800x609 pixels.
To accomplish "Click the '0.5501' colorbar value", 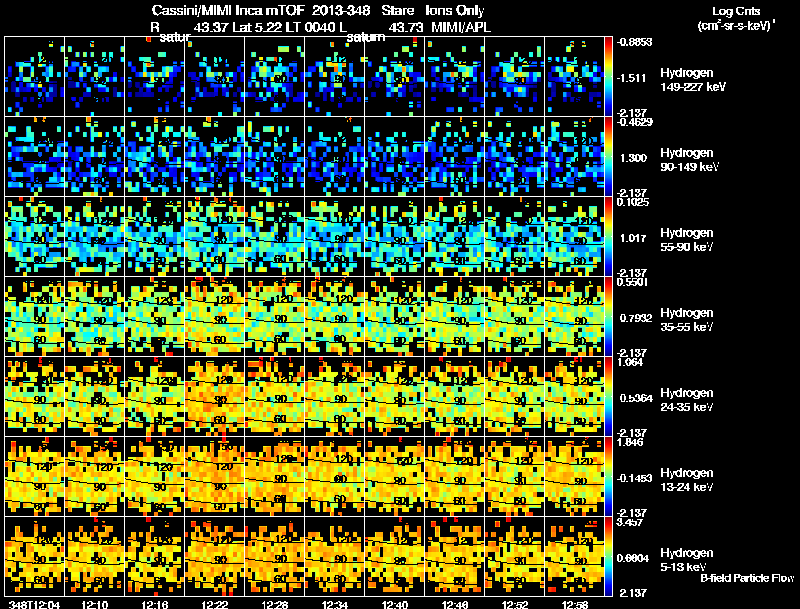I will [632, 282].
